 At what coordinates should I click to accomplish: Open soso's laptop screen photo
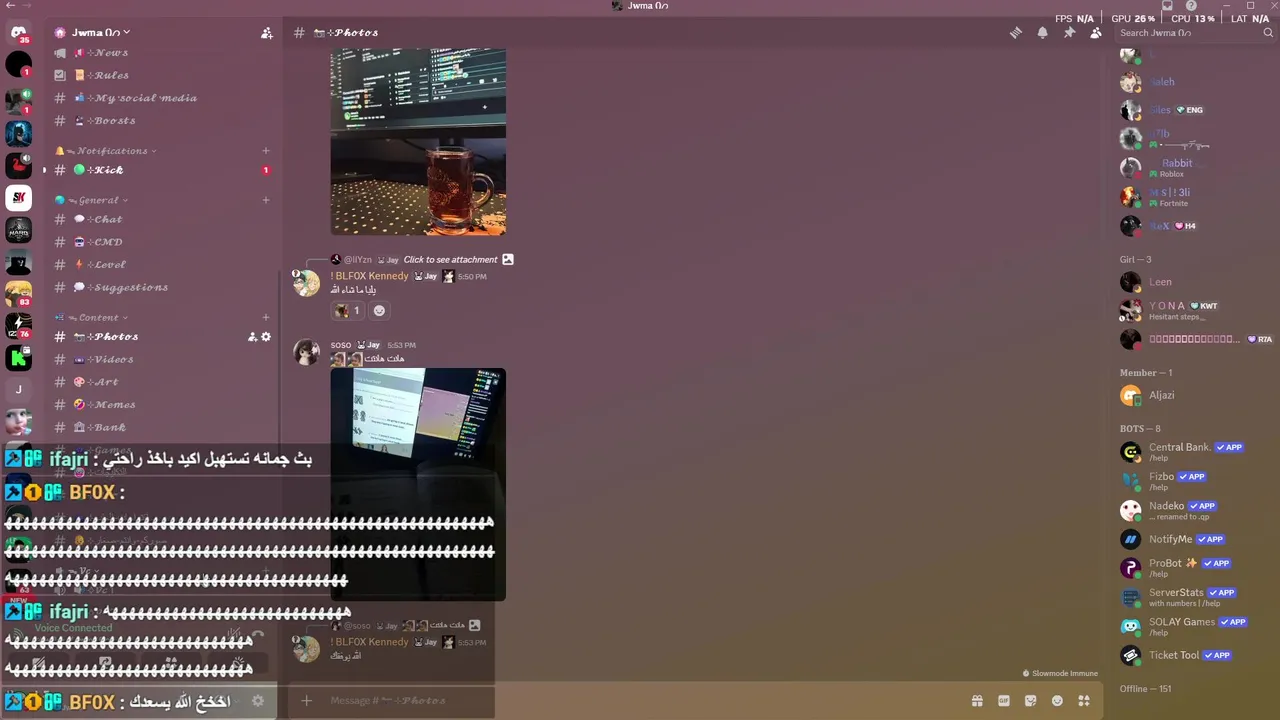418,484
